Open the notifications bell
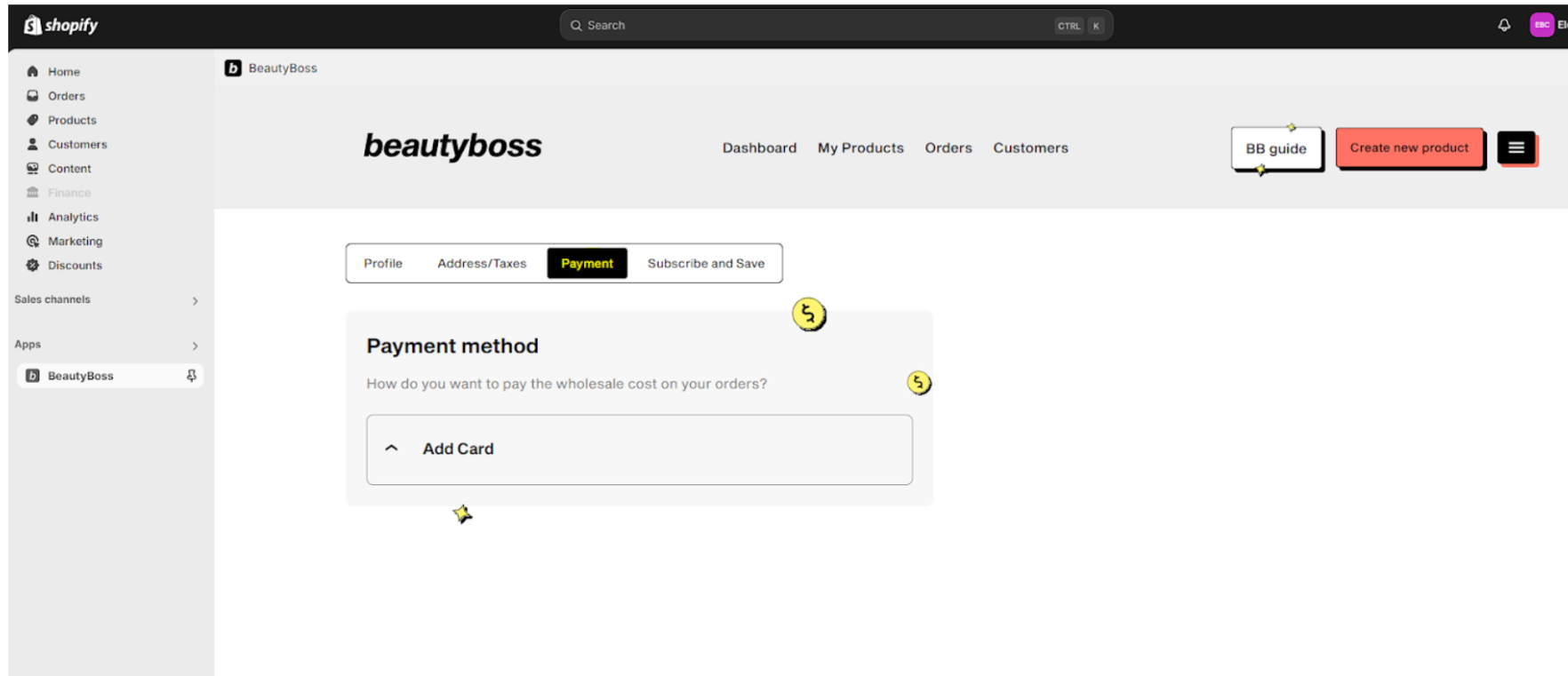1568x676 pixels. coord(1504,25)
